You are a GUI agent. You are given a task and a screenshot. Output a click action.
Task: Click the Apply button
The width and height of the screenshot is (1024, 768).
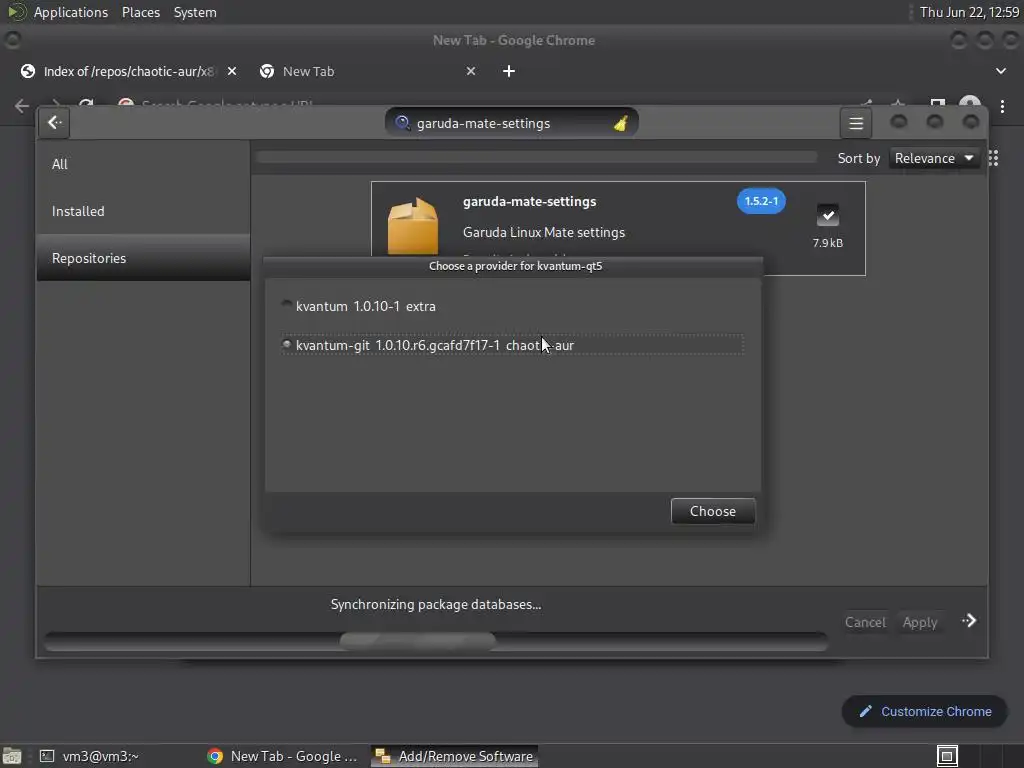click(x=920, y=622)
